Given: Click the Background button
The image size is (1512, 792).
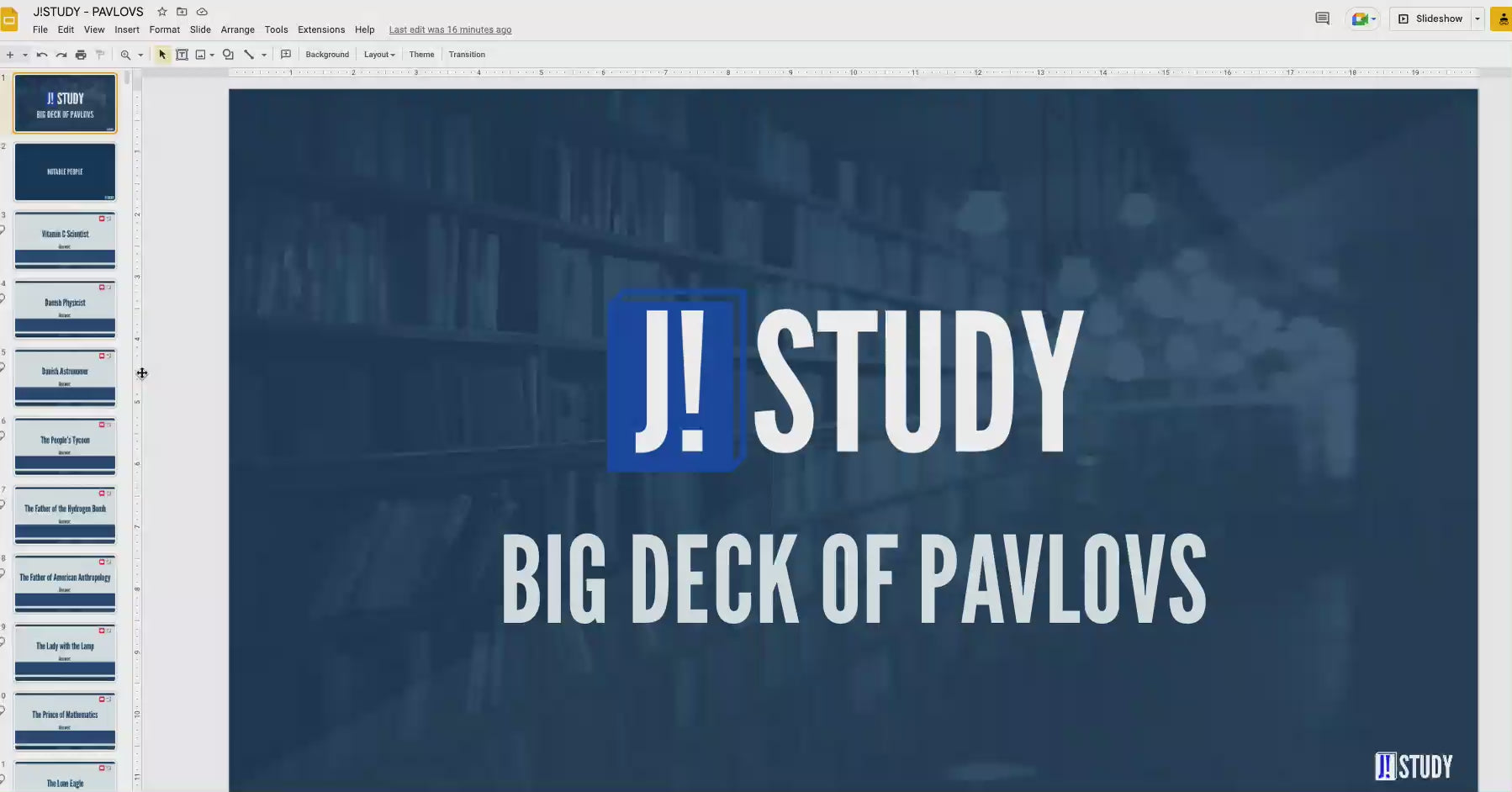Looking at the screenshot, I should 327,55.
